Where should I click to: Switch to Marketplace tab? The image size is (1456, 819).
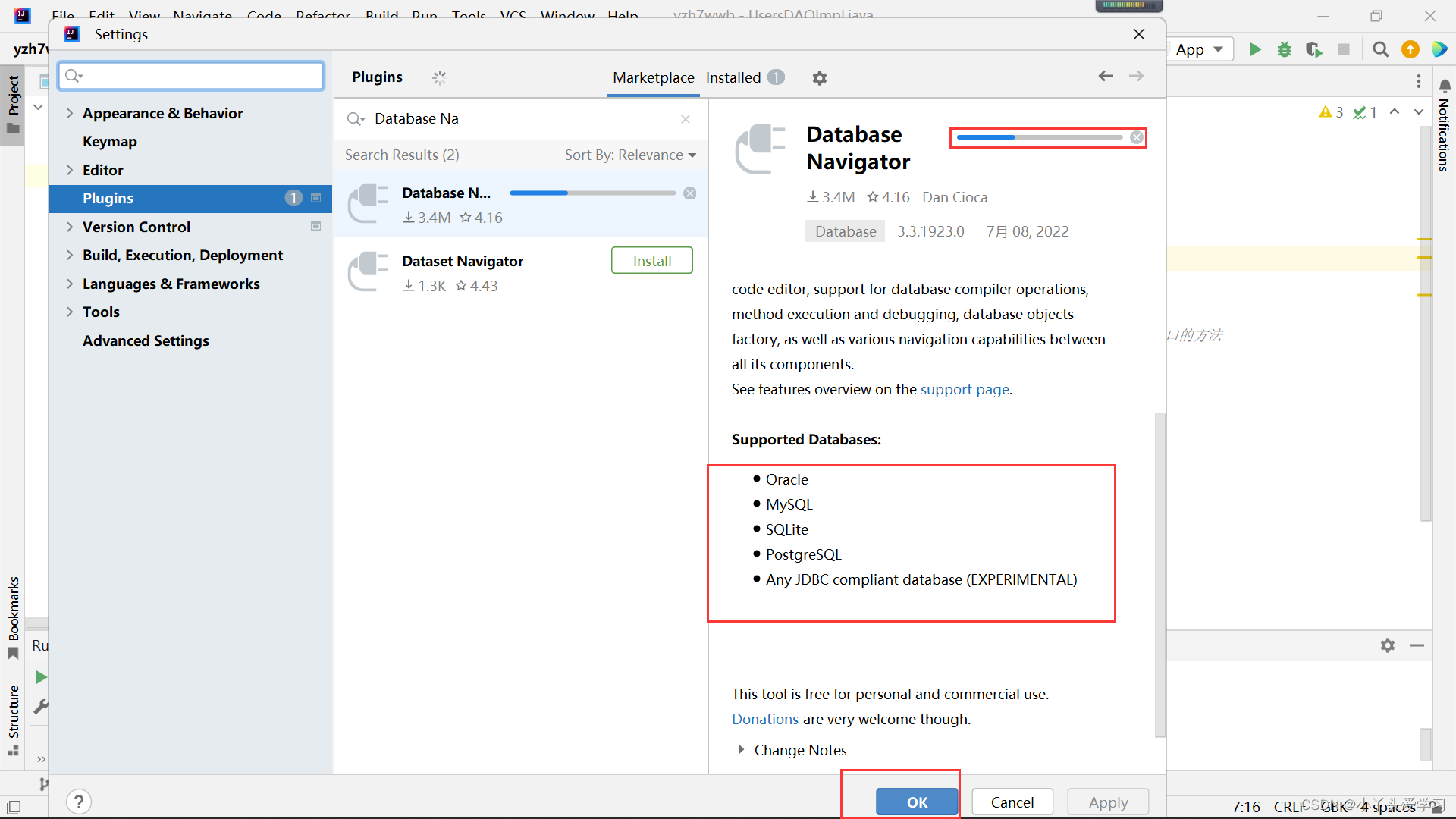click(x=654, y=77)
